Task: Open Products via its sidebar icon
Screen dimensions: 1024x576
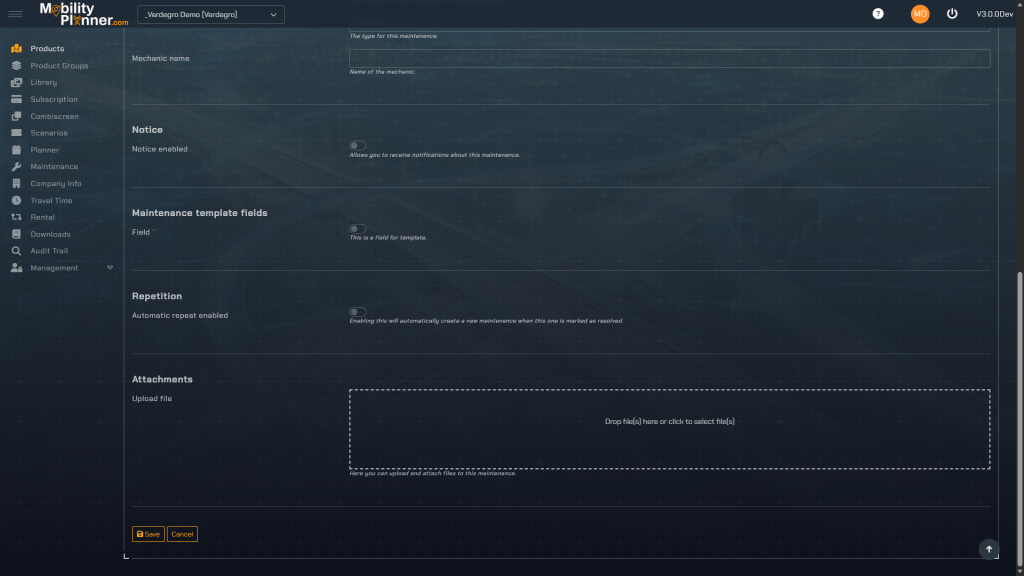Action: [16, 49]
